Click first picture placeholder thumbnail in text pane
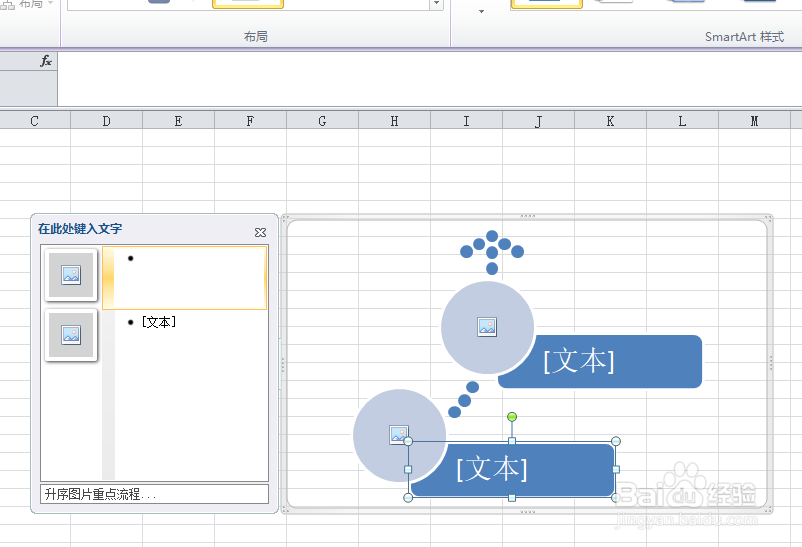 point(71,275)
